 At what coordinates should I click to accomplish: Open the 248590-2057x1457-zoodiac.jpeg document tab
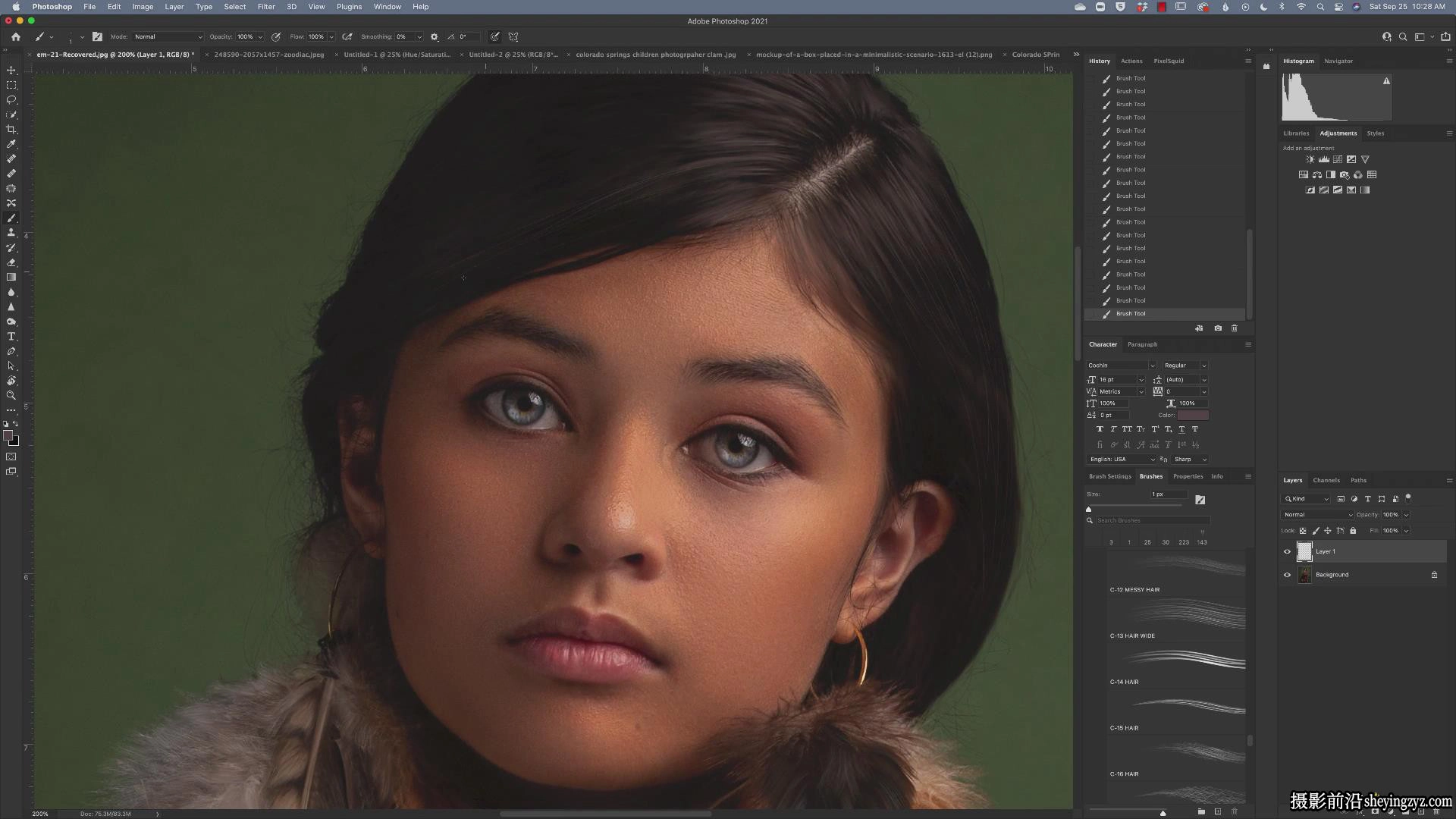click(x=269, y=55)
